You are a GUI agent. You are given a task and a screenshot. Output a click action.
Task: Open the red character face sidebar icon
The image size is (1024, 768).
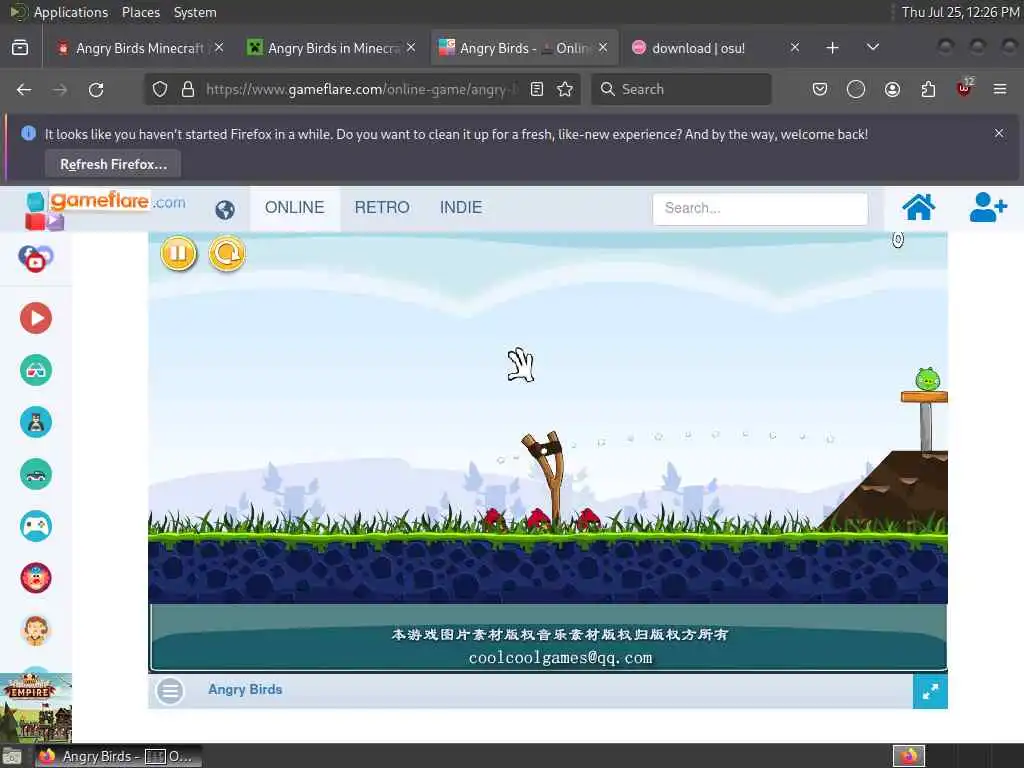tap(36, 578)
